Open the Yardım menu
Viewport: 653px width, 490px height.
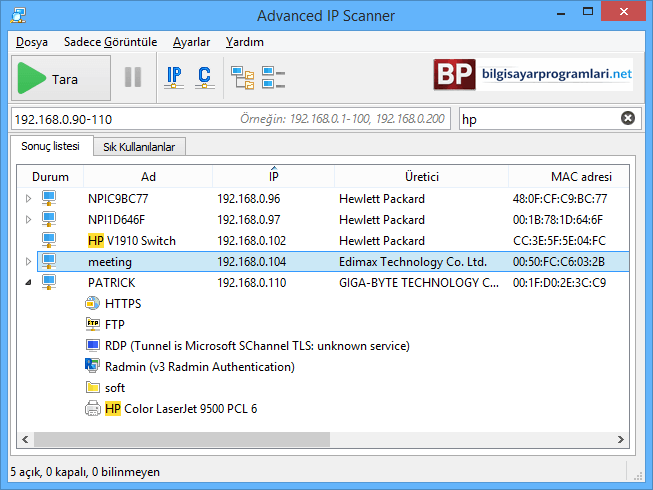tap(245, 42)
